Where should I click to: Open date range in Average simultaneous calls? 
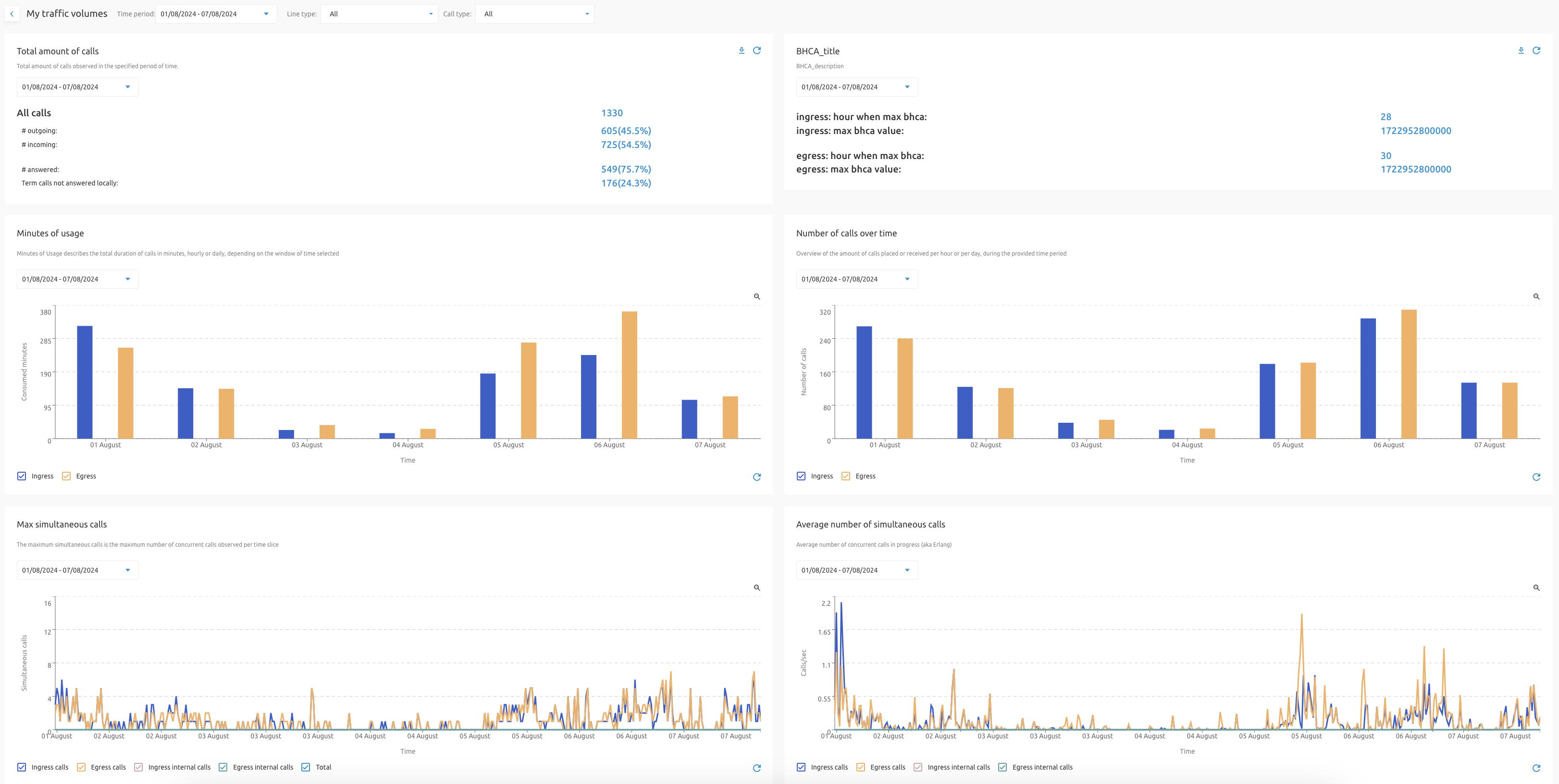click(x=857, y=570)
